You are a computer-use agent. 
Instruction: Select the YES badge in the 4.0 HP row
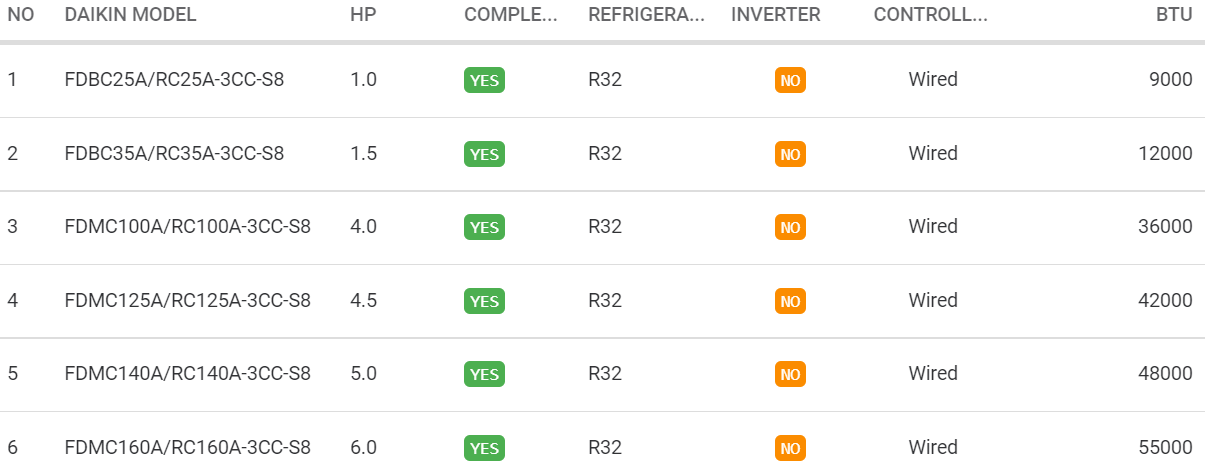484,227
